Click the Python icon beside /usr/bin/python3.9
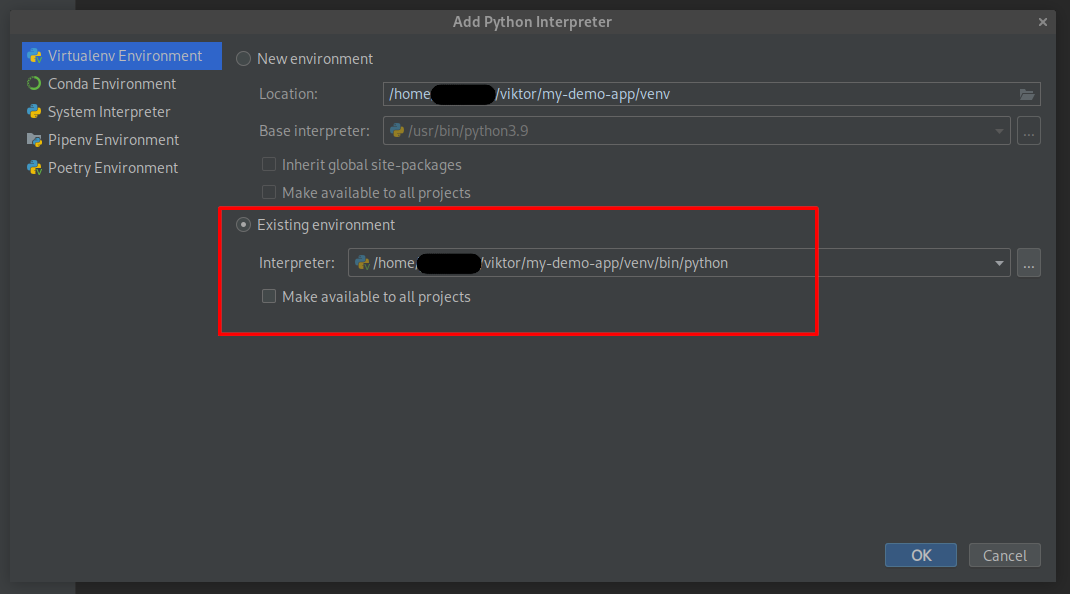Image resolution: width=1070 pixels, height=594 pixels. (x=396, y=130)
